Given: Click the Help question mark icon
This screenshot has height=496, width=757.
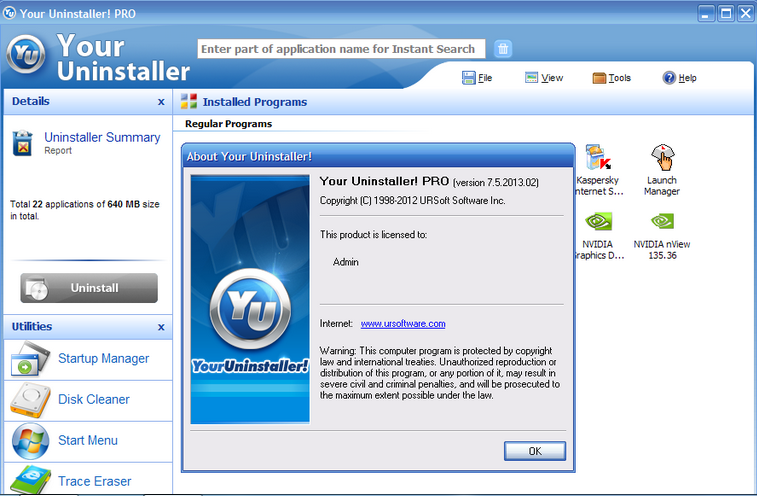Looking at the screenshot, I should click(x=669, y=78).
